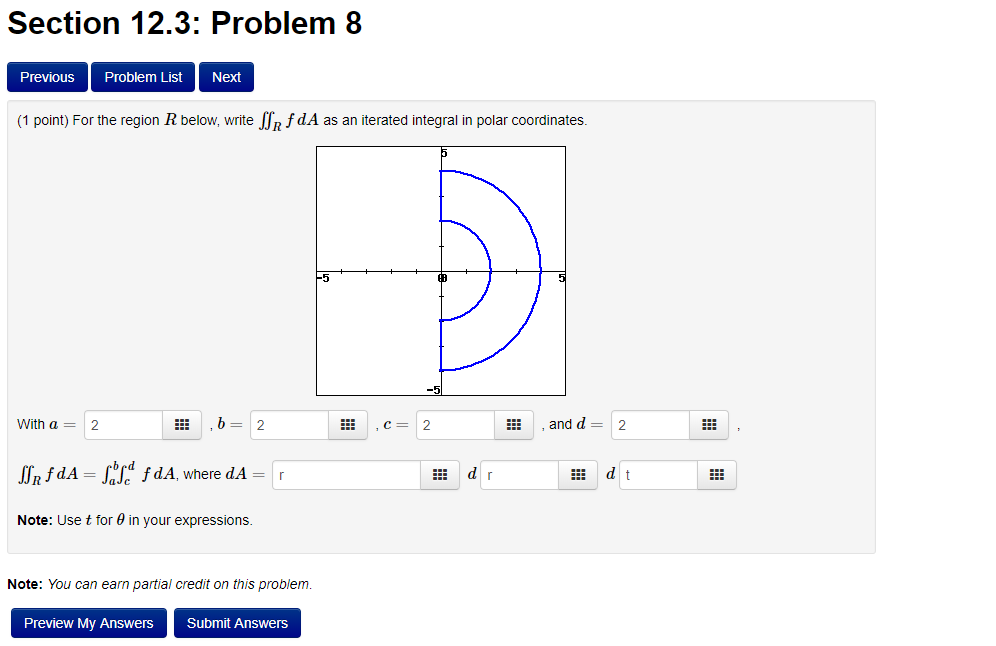Open the Problem List
Viewport: 996px width, 646px height.
(x=142, y=76)
